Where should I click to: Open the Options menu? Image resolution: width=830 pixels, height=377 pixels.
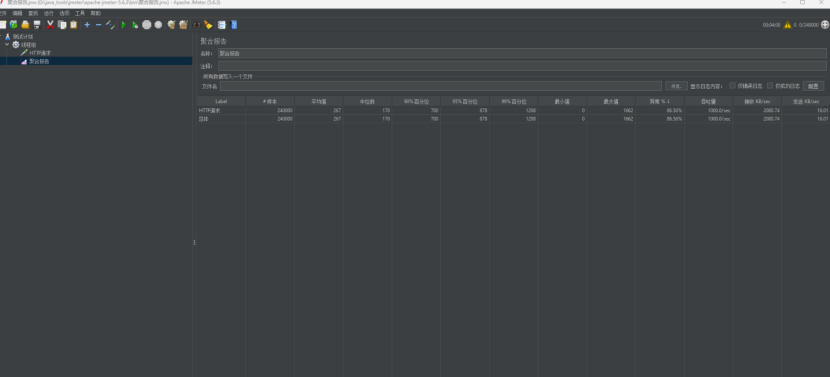64,13
